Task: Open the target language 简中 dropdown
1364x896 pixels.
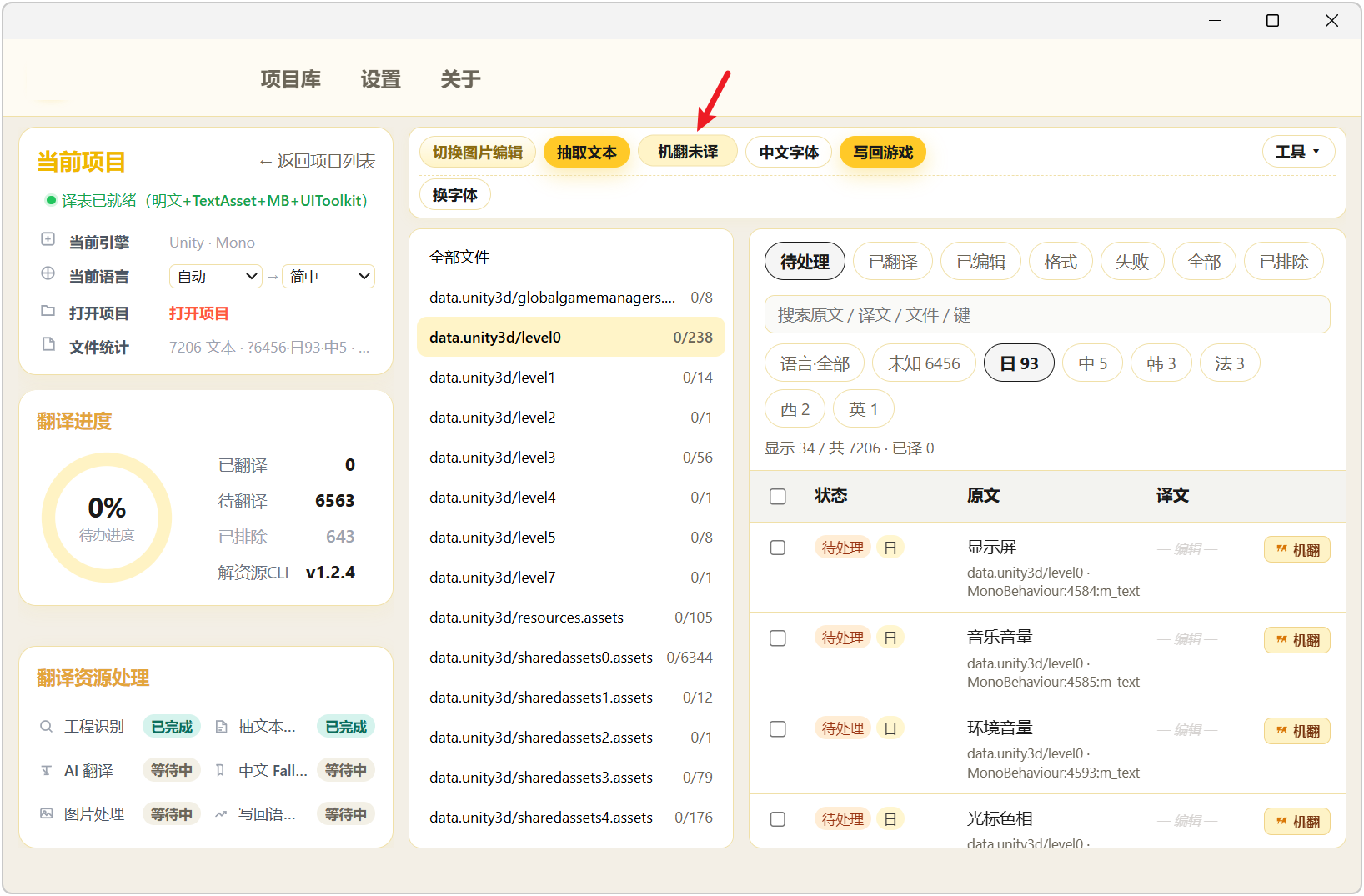Action: tap(328, 277)
